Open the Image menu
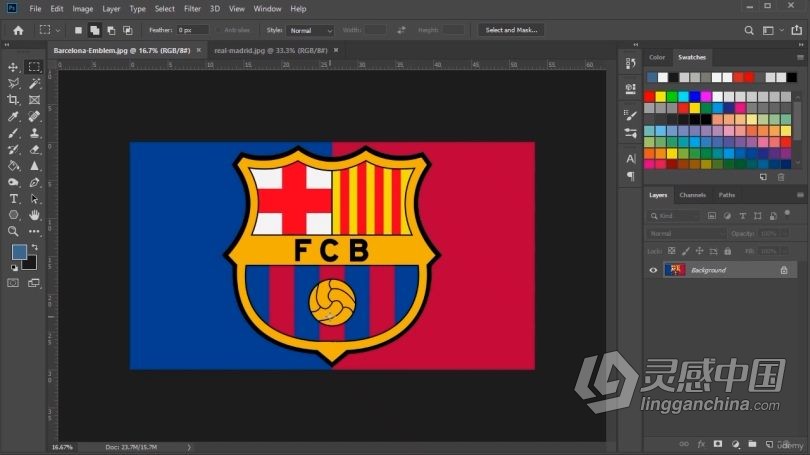The width and height of the screenshot is (810, 455). (82, 9)
